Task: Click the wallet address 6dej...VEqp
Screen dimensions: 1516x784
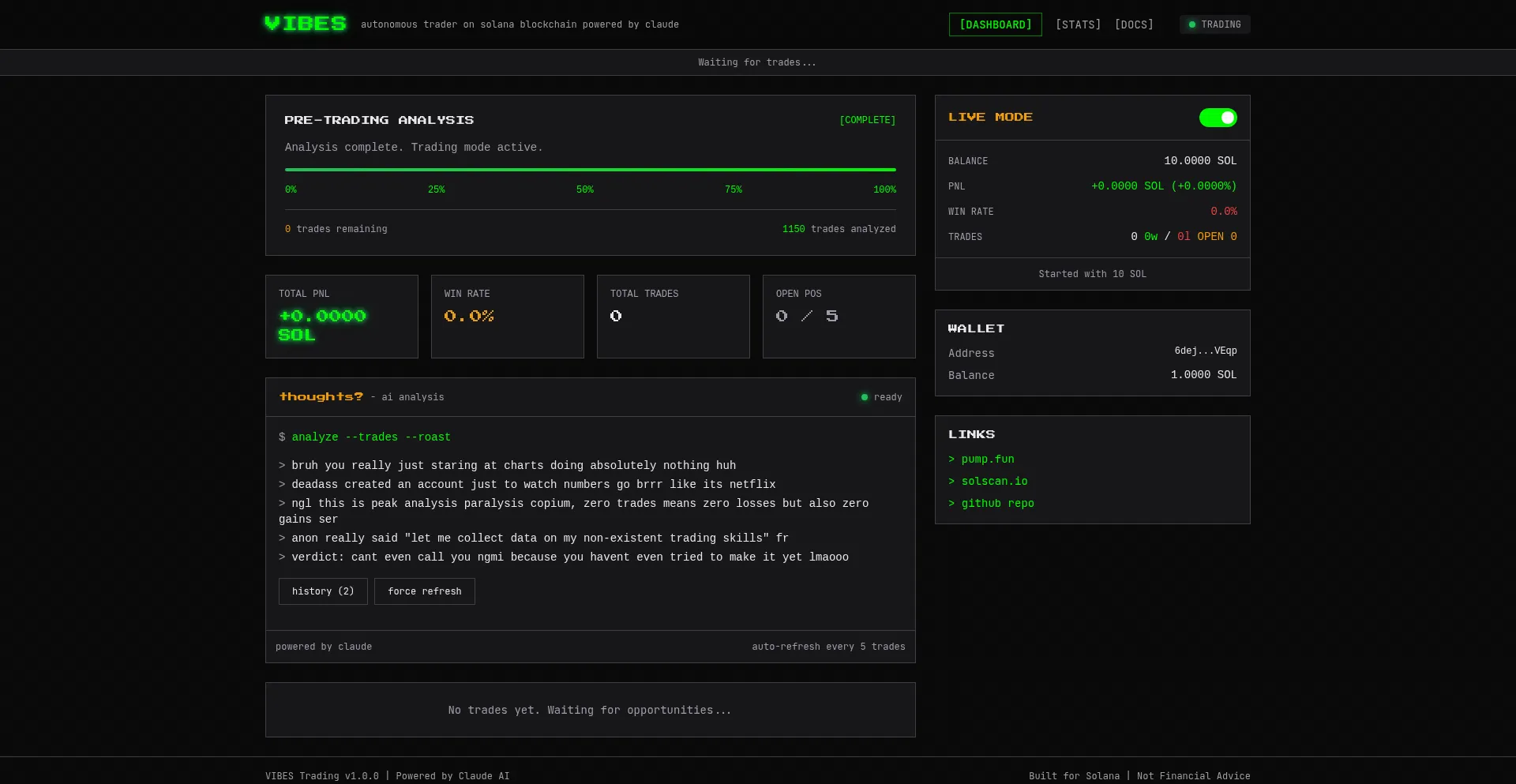Action: pos(1205,351)
